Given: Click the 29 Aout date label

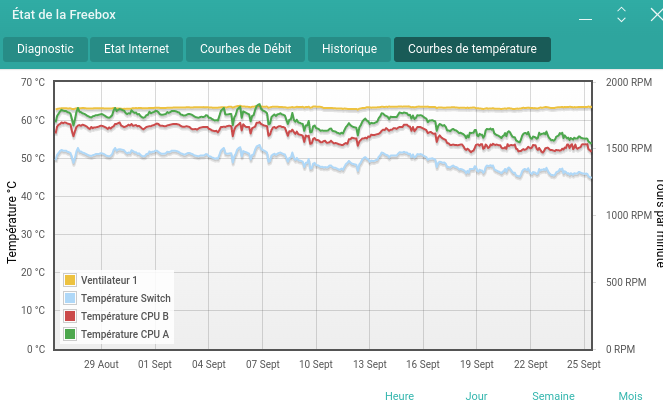Looking at the screenshot, I should point(101,364).
